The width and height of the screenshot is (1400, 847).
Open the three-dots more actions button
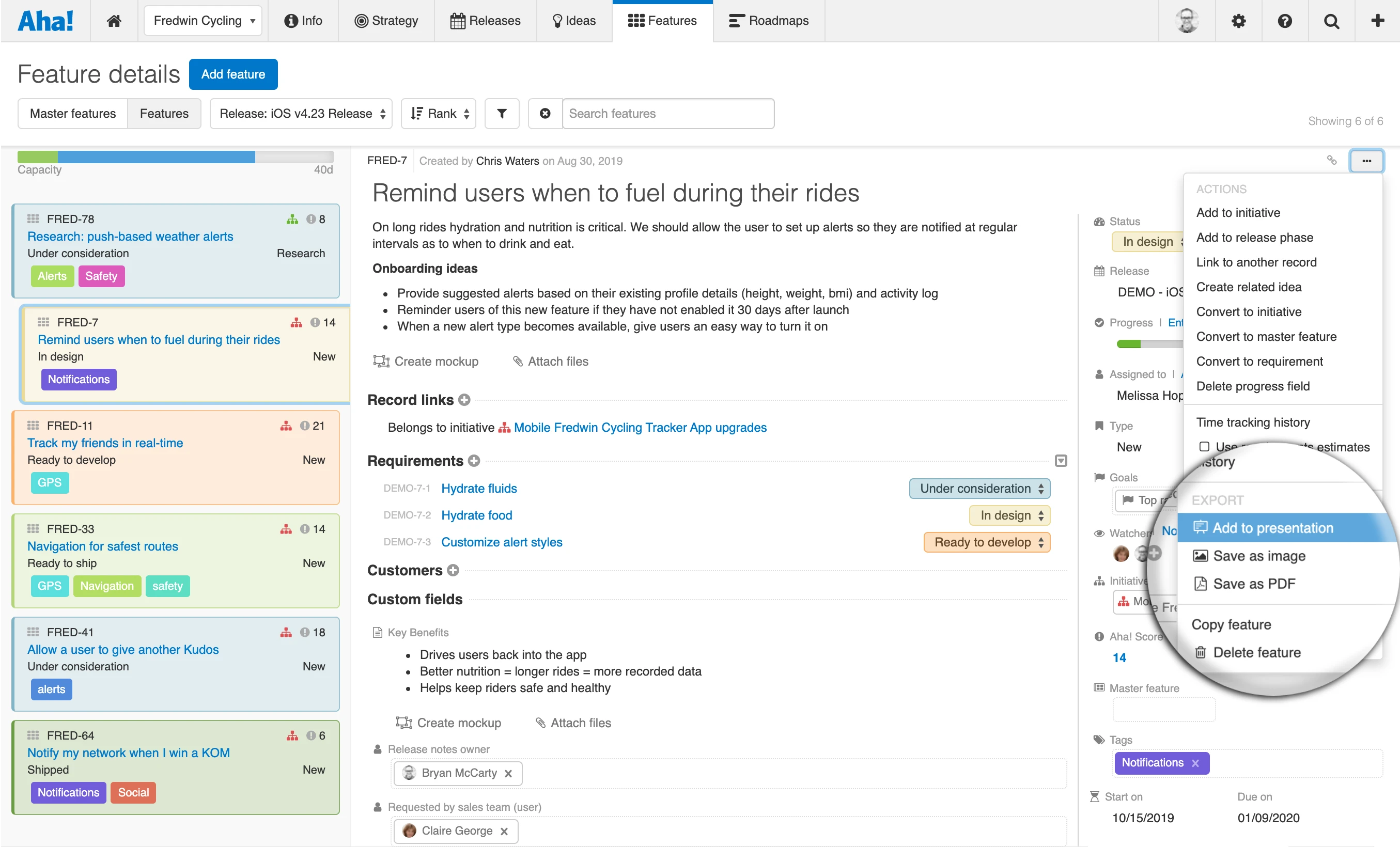(x=1366, y=161)
